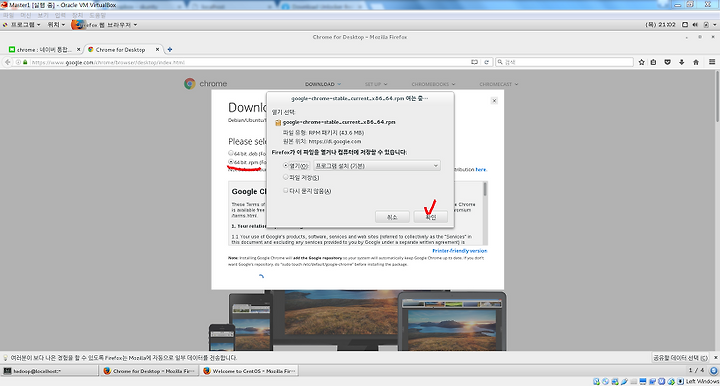Click VirtualBox optical disc status icon
The height and width of the screenshot is (386, 720).
(x=605, y=381)
